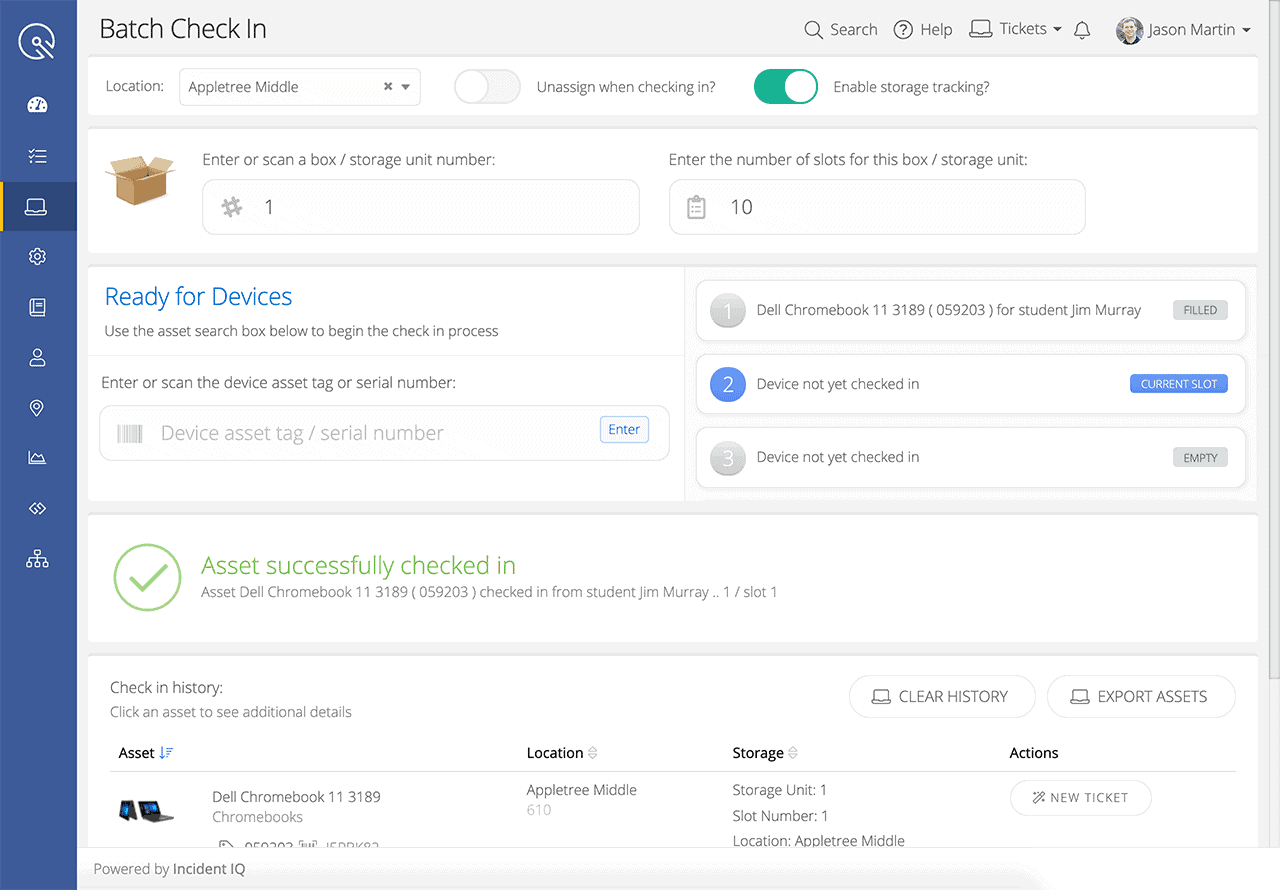
Task: Enable Unassign when checking in
Action: point(487,87)
